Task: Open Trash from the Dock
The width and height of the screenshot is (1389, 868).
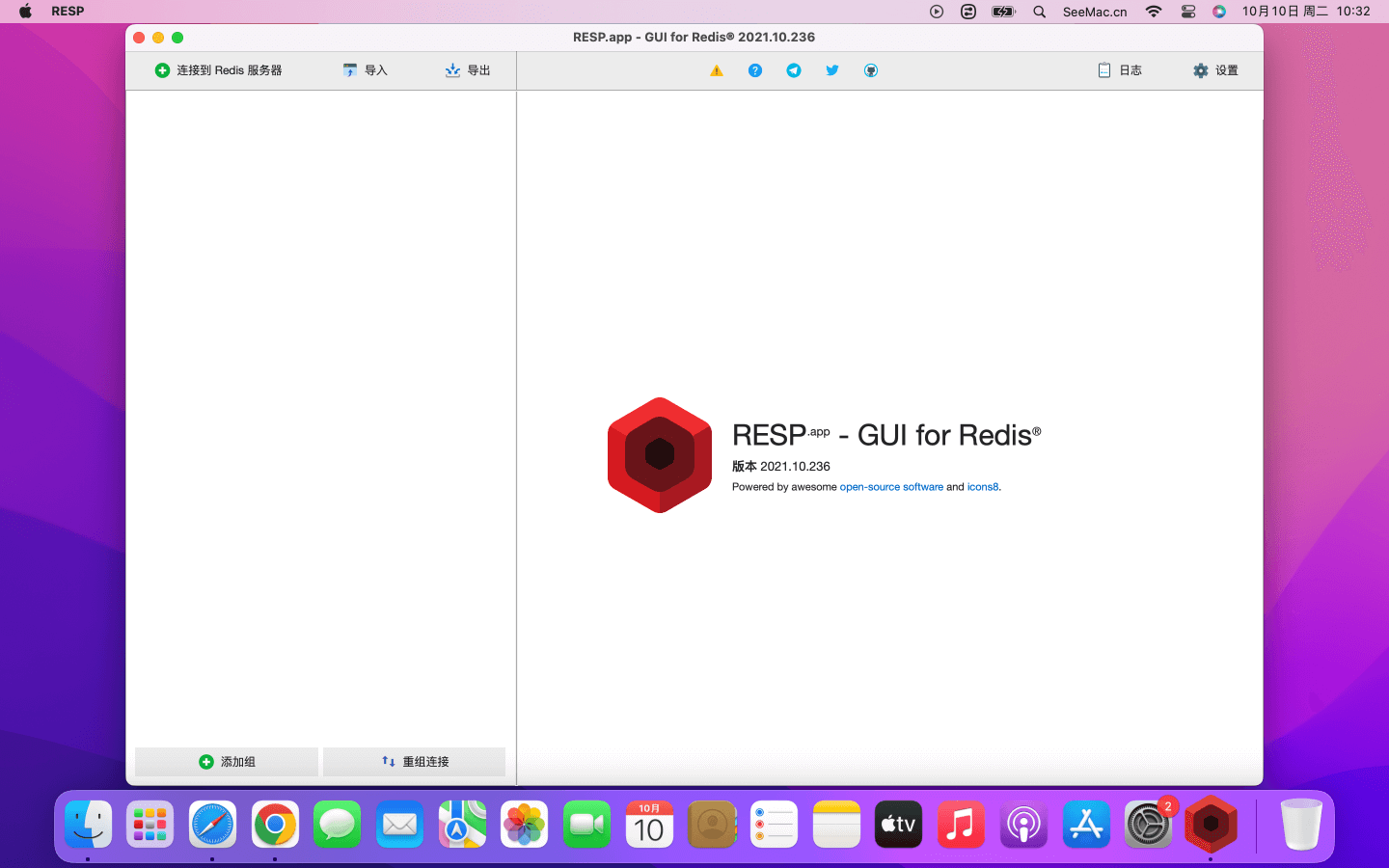Action: click(1301, 825)
